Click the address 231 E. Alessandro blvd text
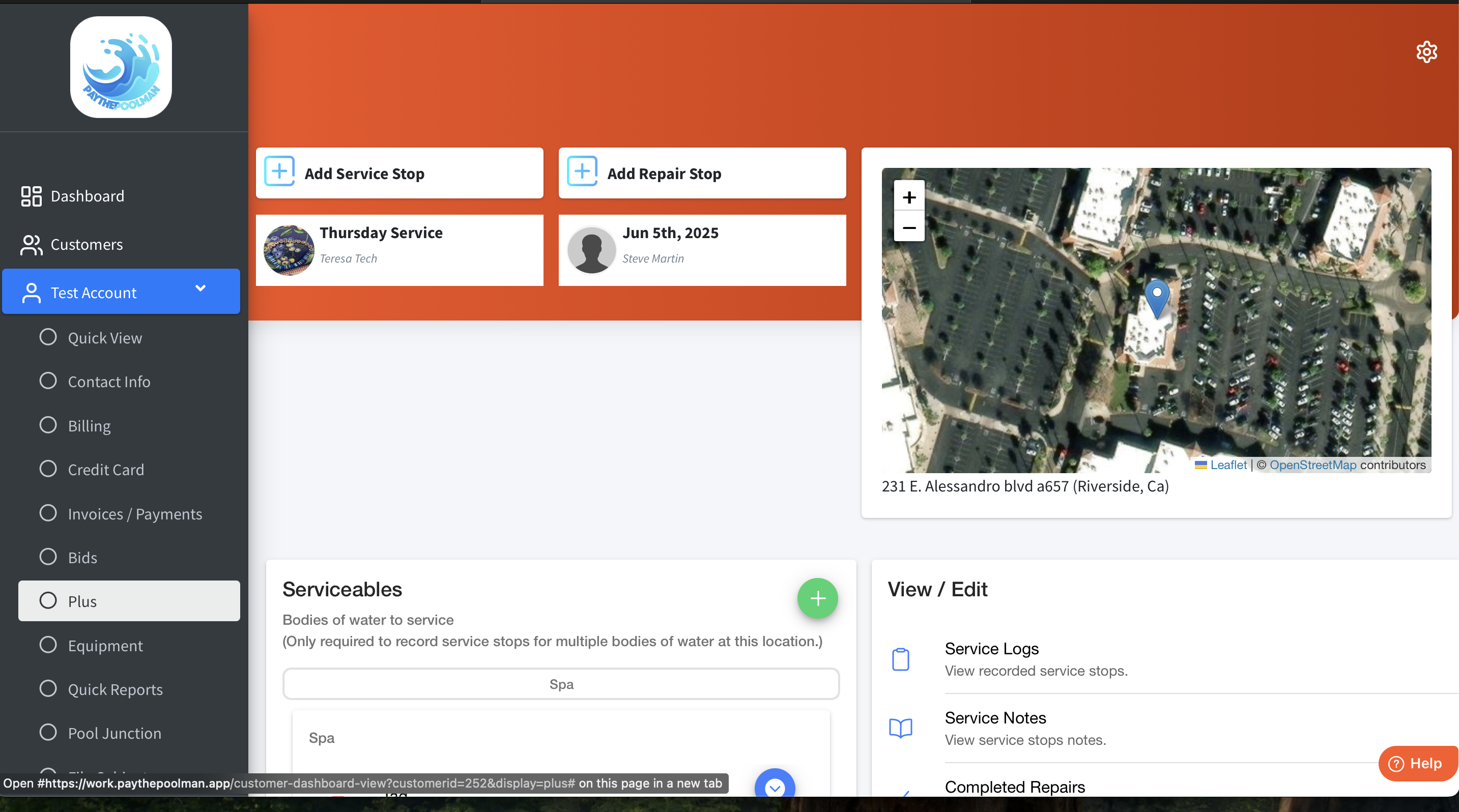Viewport: 1459px width, 812px height. pos(1025,486)
